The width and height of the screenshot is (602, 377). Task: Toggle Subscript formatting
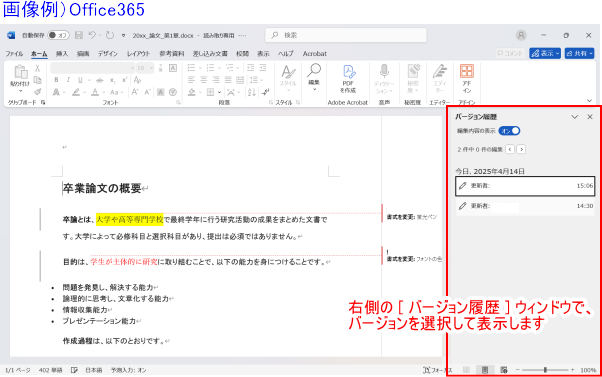point(112,80)
